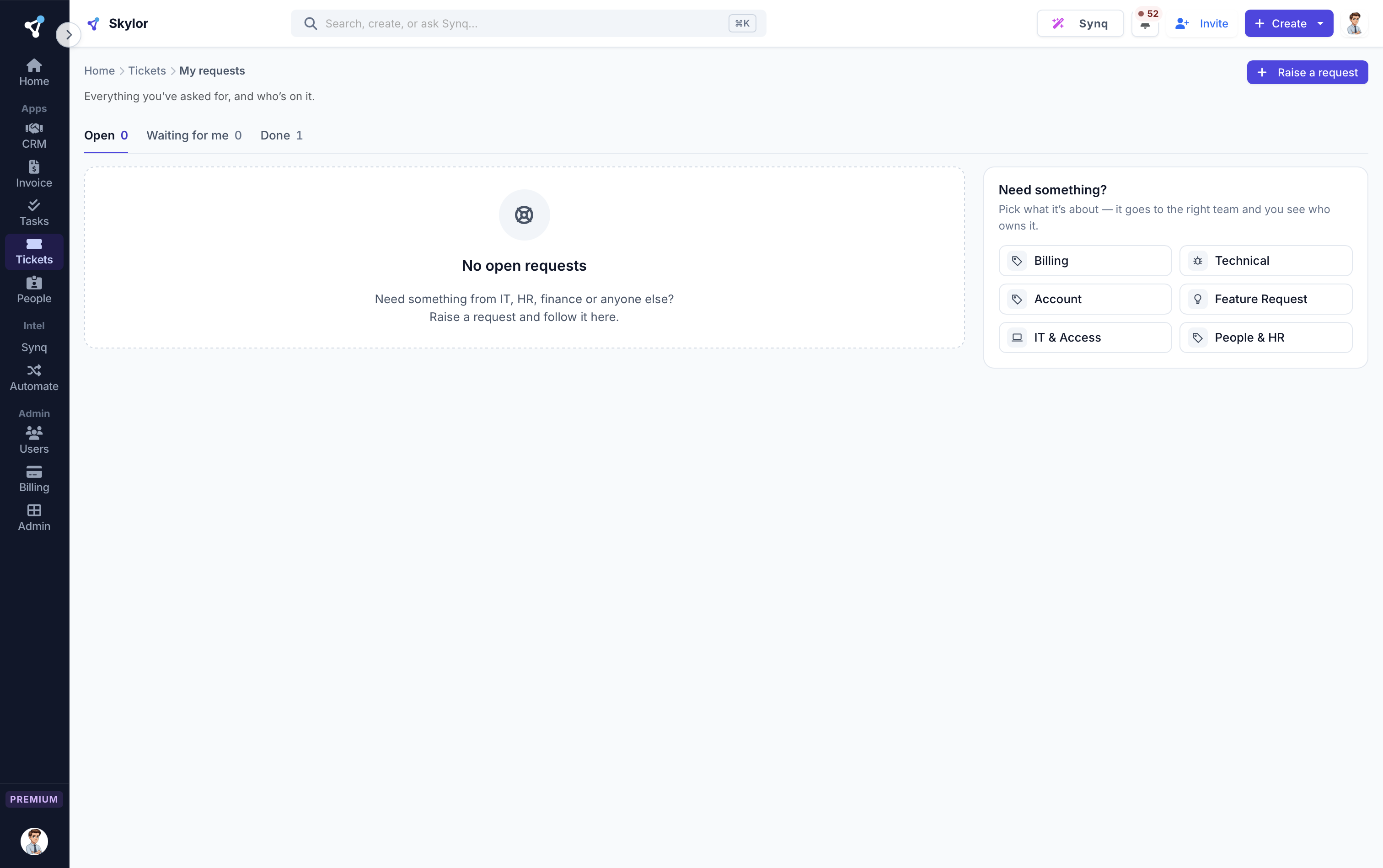Click the ⌘K shortcut badge
The width and height of the screenshot is (1383, 868).
pos(742,23)
